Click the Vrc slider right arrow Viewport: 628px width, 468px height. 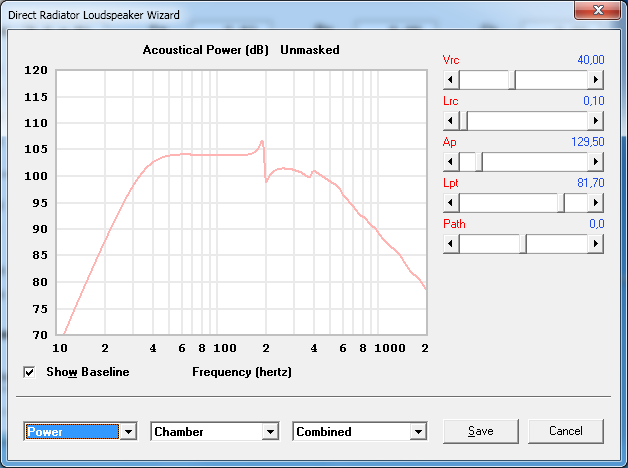point(596,80)
